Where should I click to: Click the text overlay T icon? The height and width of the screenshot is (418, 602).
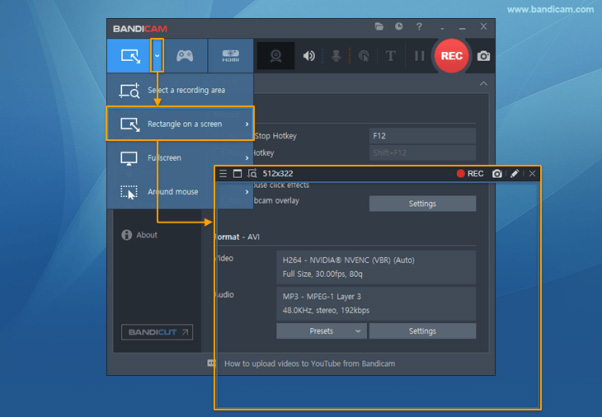click(x=391, y=56)
